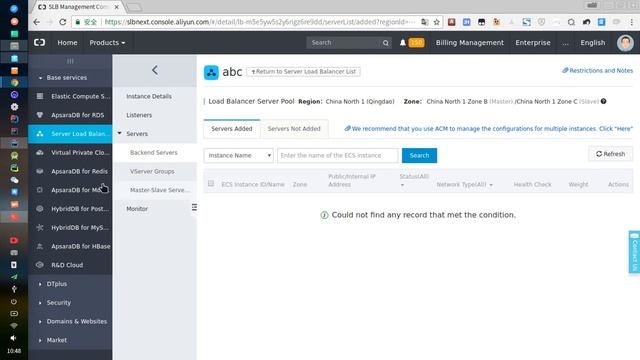Open ApsaraDB for MongoDB in sidebar
The image size is (640, 360).
coord(70,190)
